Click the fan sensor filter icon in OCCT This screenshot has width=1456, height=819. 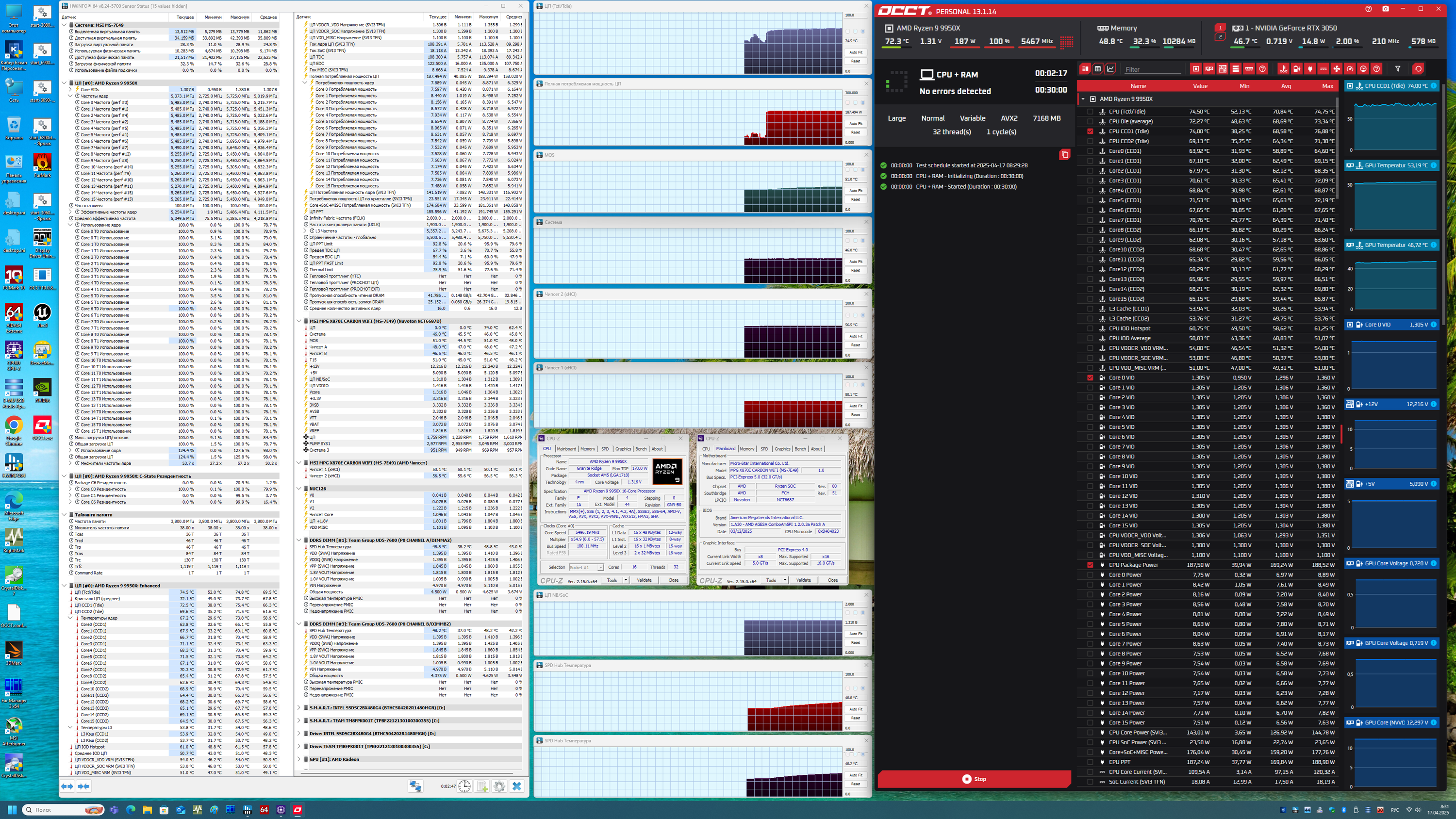coord(1337,69)
